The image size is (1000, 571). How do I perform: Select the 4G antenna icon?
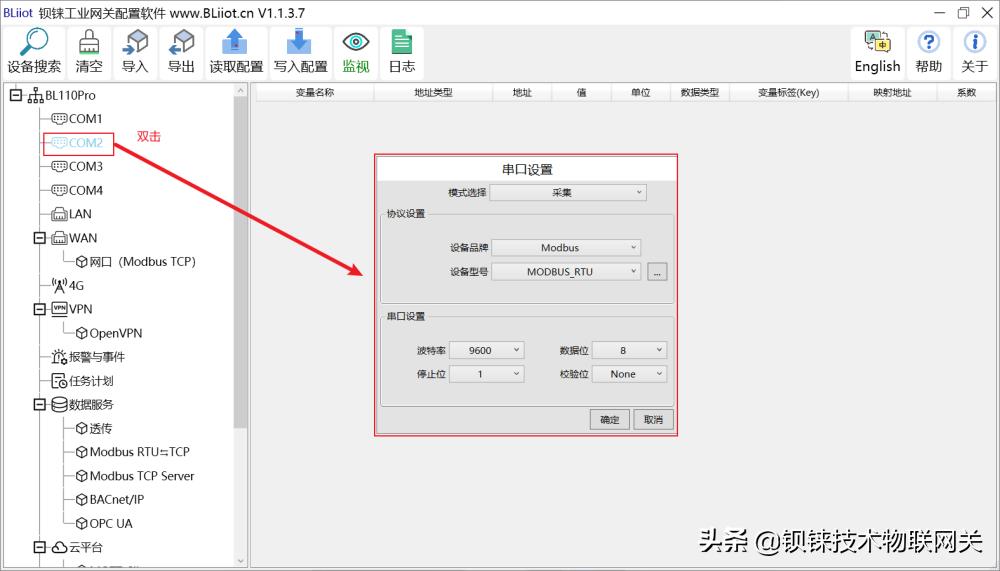pos(59,285)
